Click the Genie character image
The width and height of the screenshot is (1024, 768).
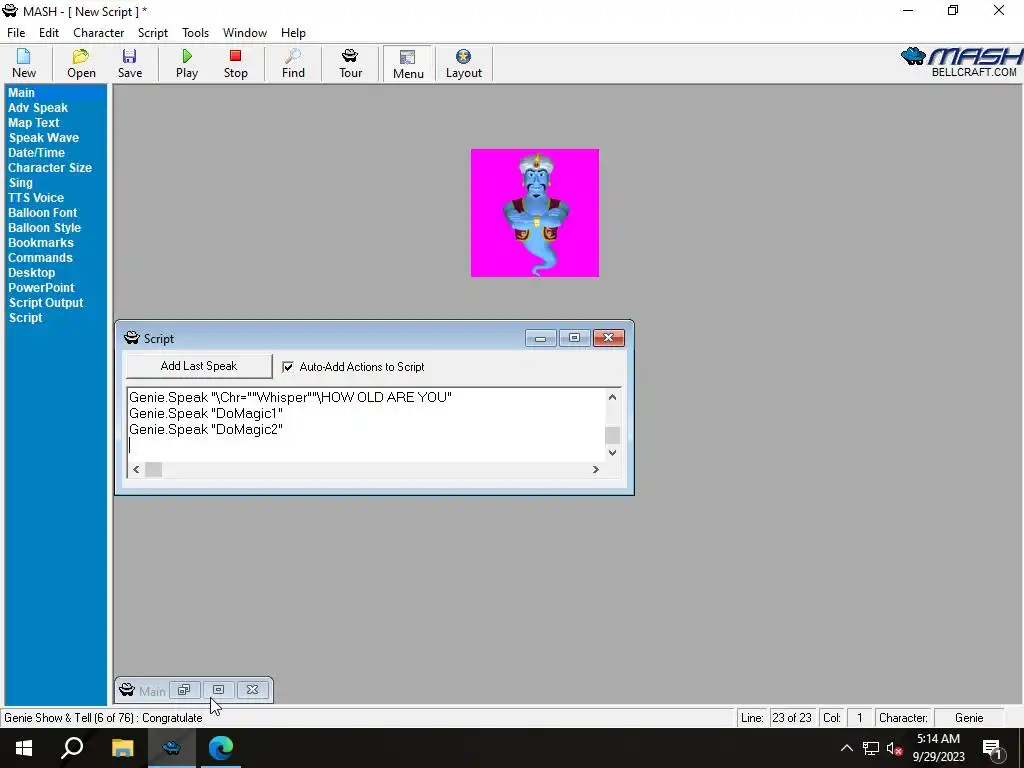[x=535, y=213]
